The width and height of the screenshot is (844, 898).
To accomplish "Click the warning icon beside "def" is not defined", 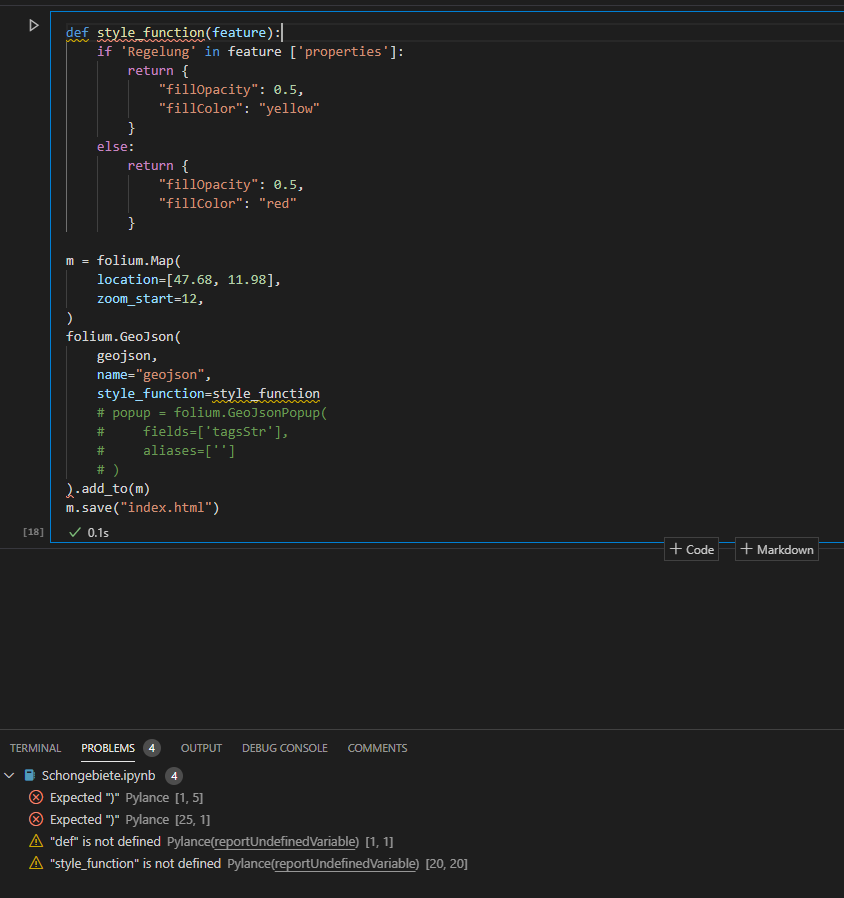I will click(x=37, y=841).
